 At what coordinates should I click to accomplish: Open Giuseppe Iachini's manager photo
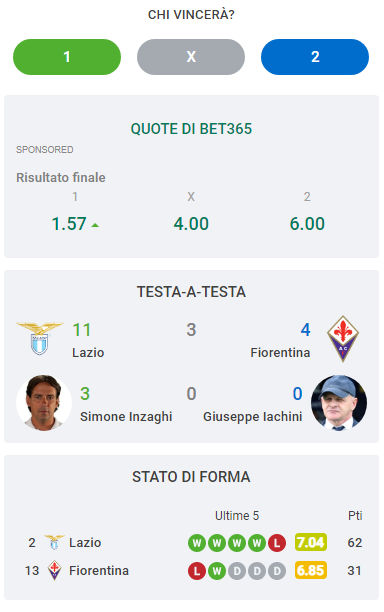pyautogui.click(x=339, y=403)
